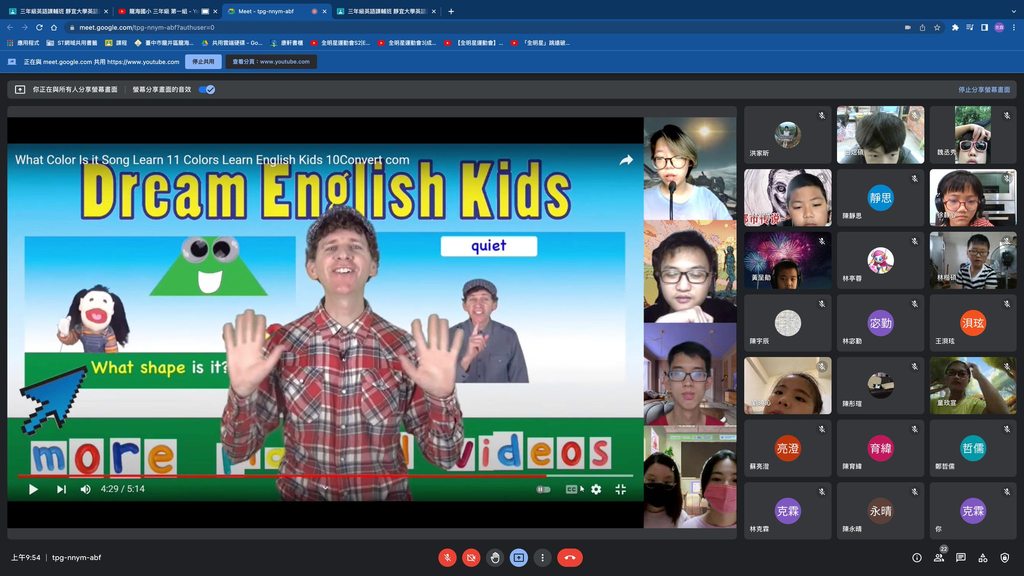Image resolution: width=1024 pixels, height=576 pixels.
Task: Click 停止分享螢幕畫面 link
Action: pyautogui.click(x=984, y=89)
